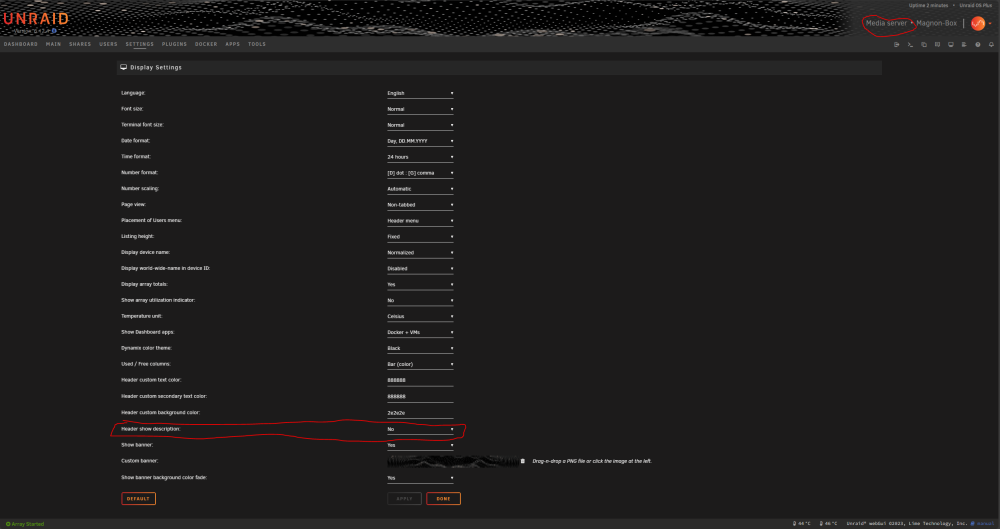Go to the Main menu
Viewport: 1000px width, 529px height.
tap(54, 45)
